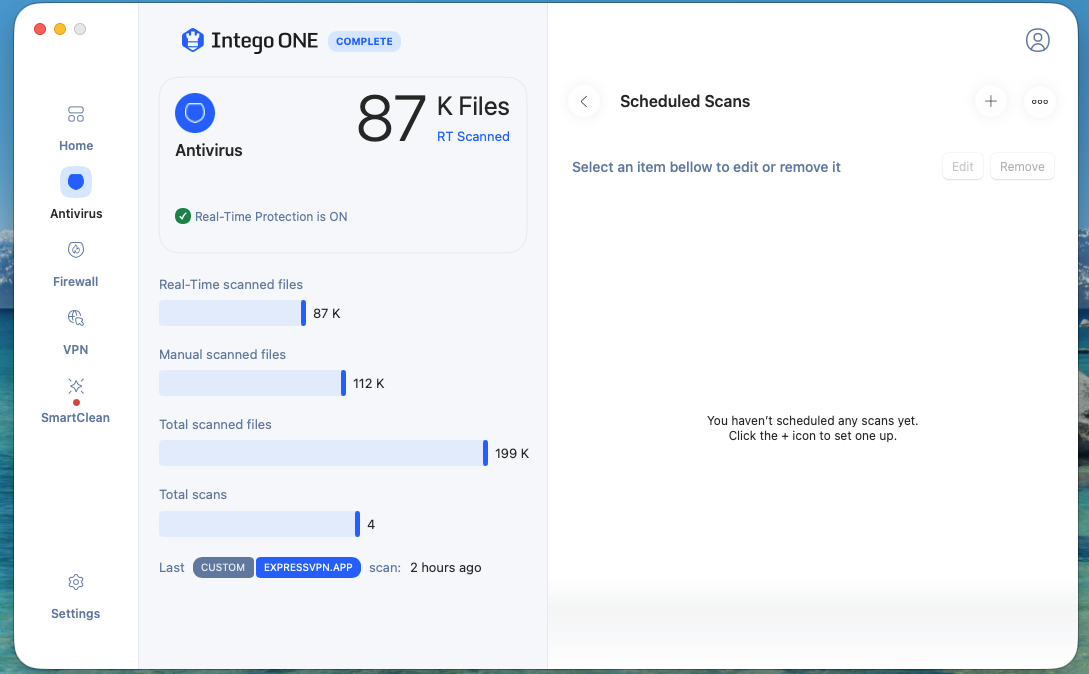This screenshot has width=1089, height=674.
Task: Open the three-dots more options menu
Action: [1040, 101]
